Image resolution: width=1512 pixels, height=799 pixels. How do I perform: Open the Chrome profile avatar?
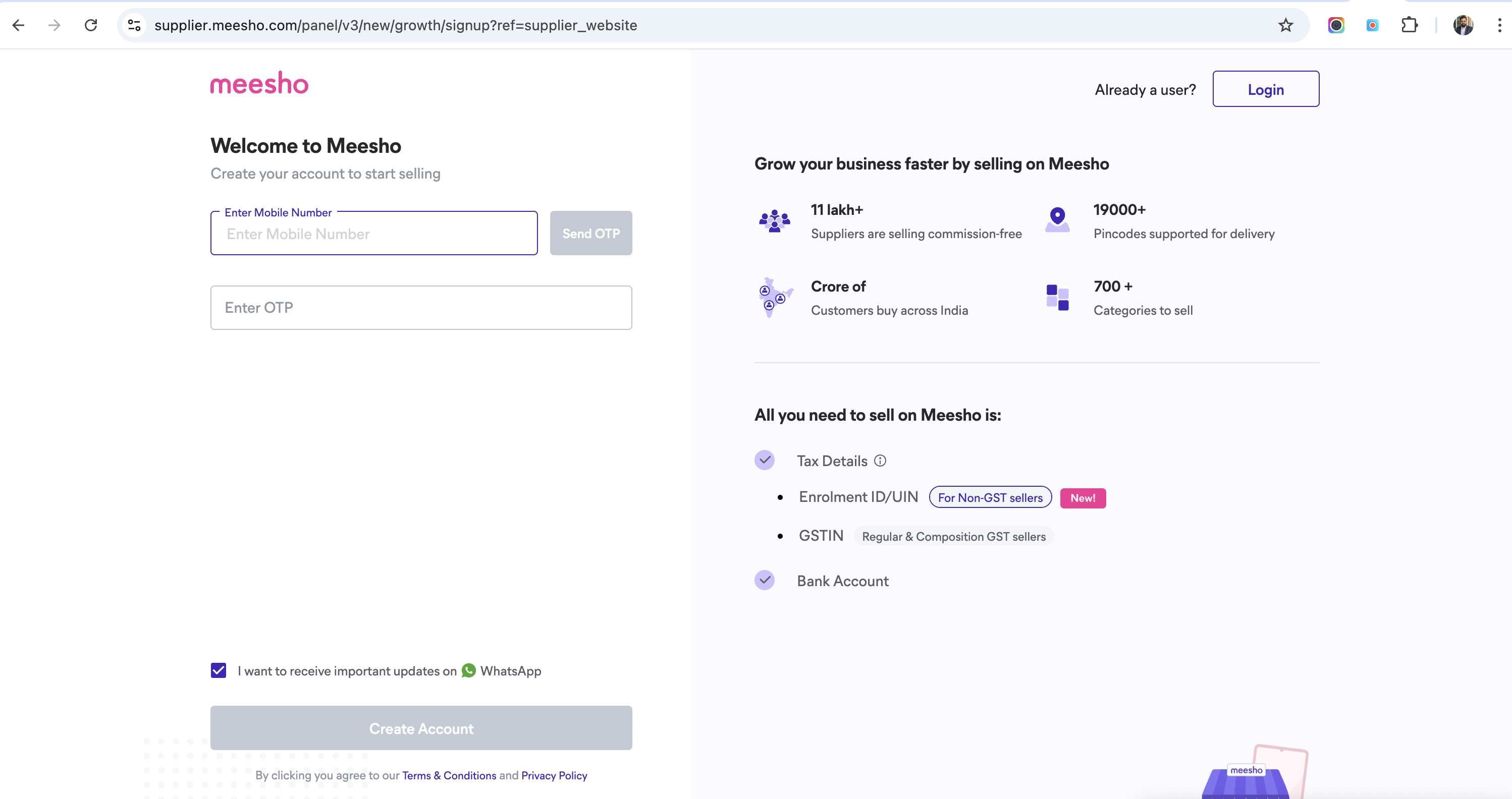click(1463, 25)
